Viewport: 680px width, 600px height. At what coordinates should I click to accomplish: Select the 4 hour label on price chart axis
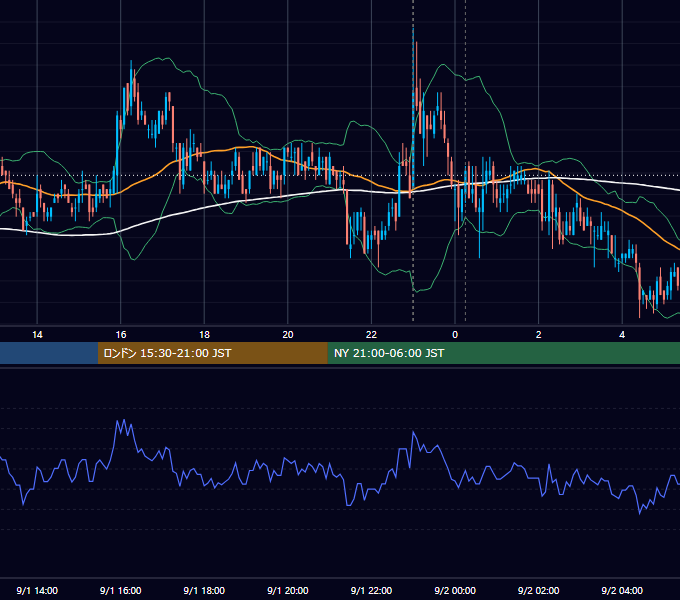pyautogui.click(x=622, y=335)
